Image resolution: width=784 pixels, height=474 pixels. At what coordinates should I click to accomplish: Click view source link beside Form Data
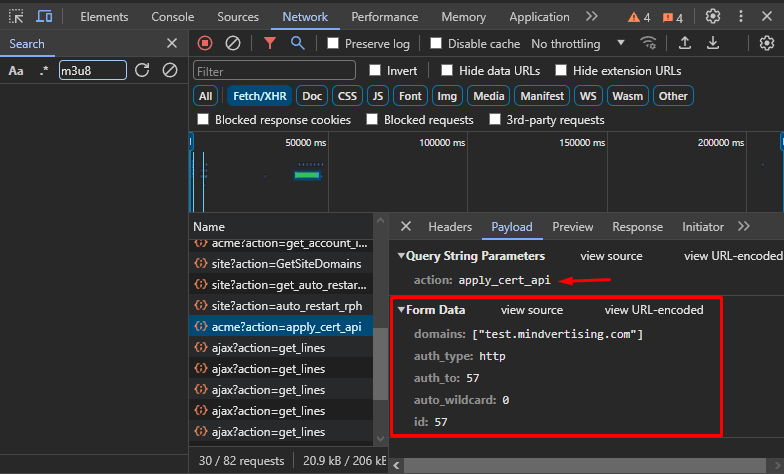click(x=531, y=310)
